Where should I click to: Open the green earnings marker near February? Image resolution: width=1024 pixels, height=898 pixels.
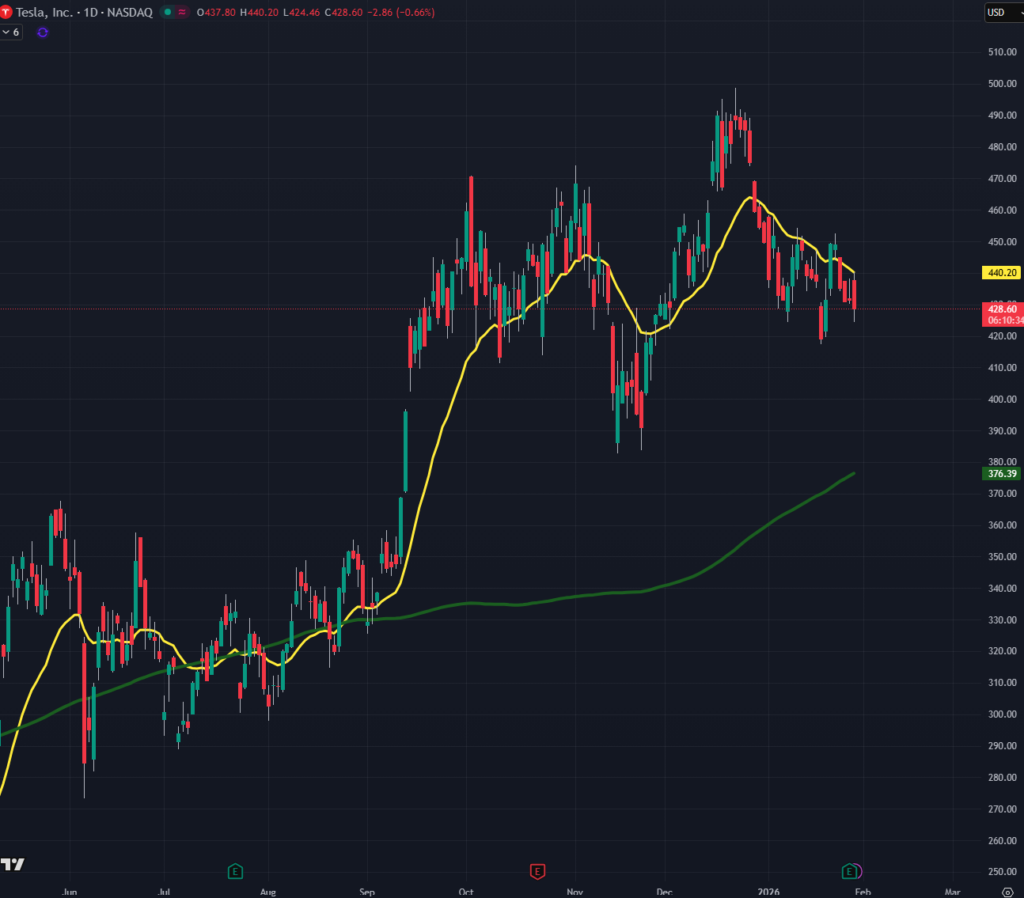851,870
